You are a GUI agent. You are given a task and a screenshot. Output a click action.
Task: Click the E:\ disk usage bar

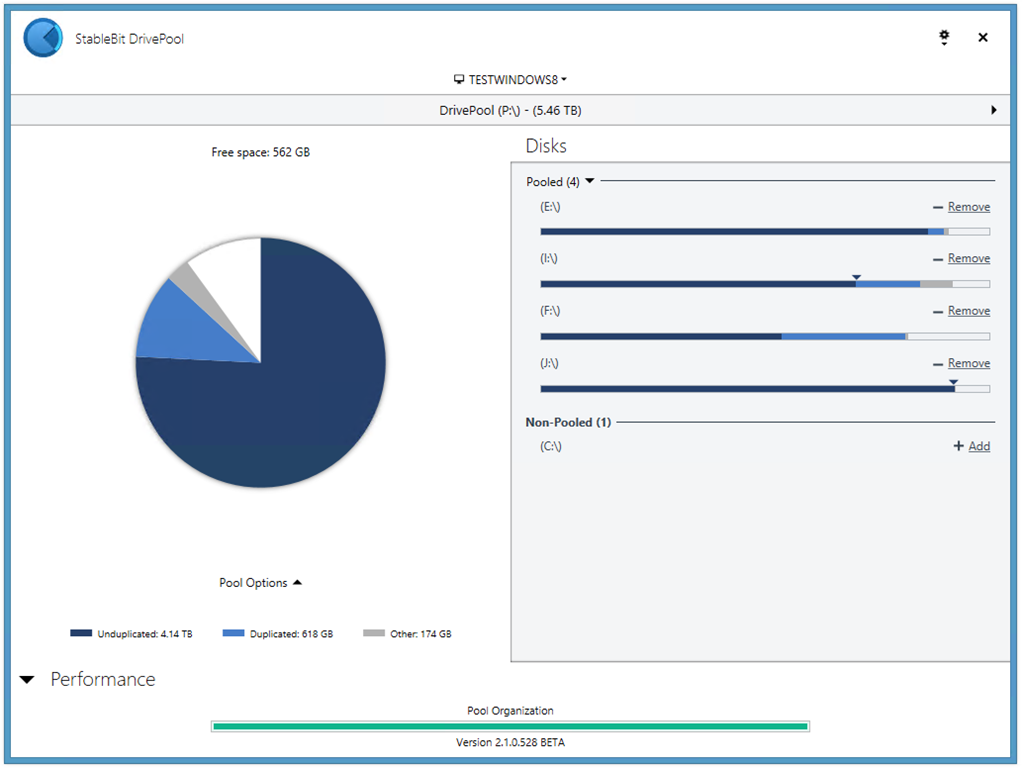765,231
